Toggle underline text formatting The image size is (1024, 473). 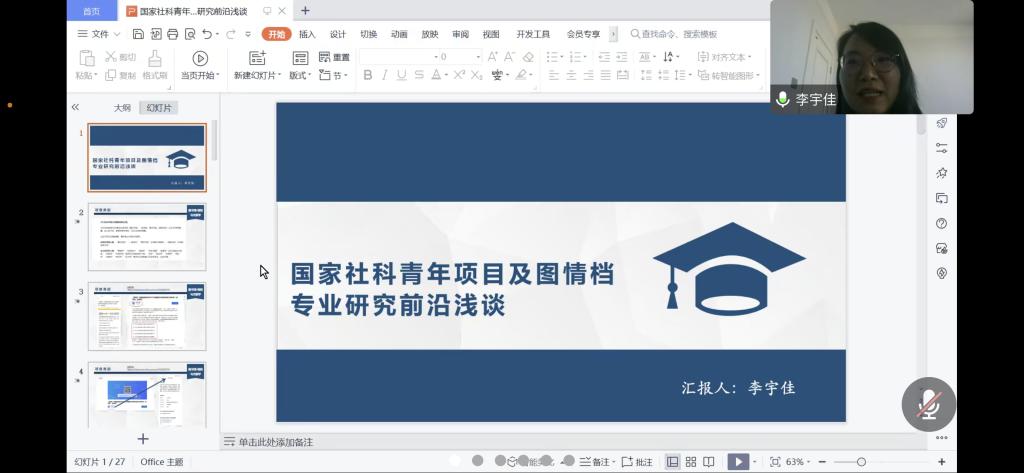tap(402, 75)
